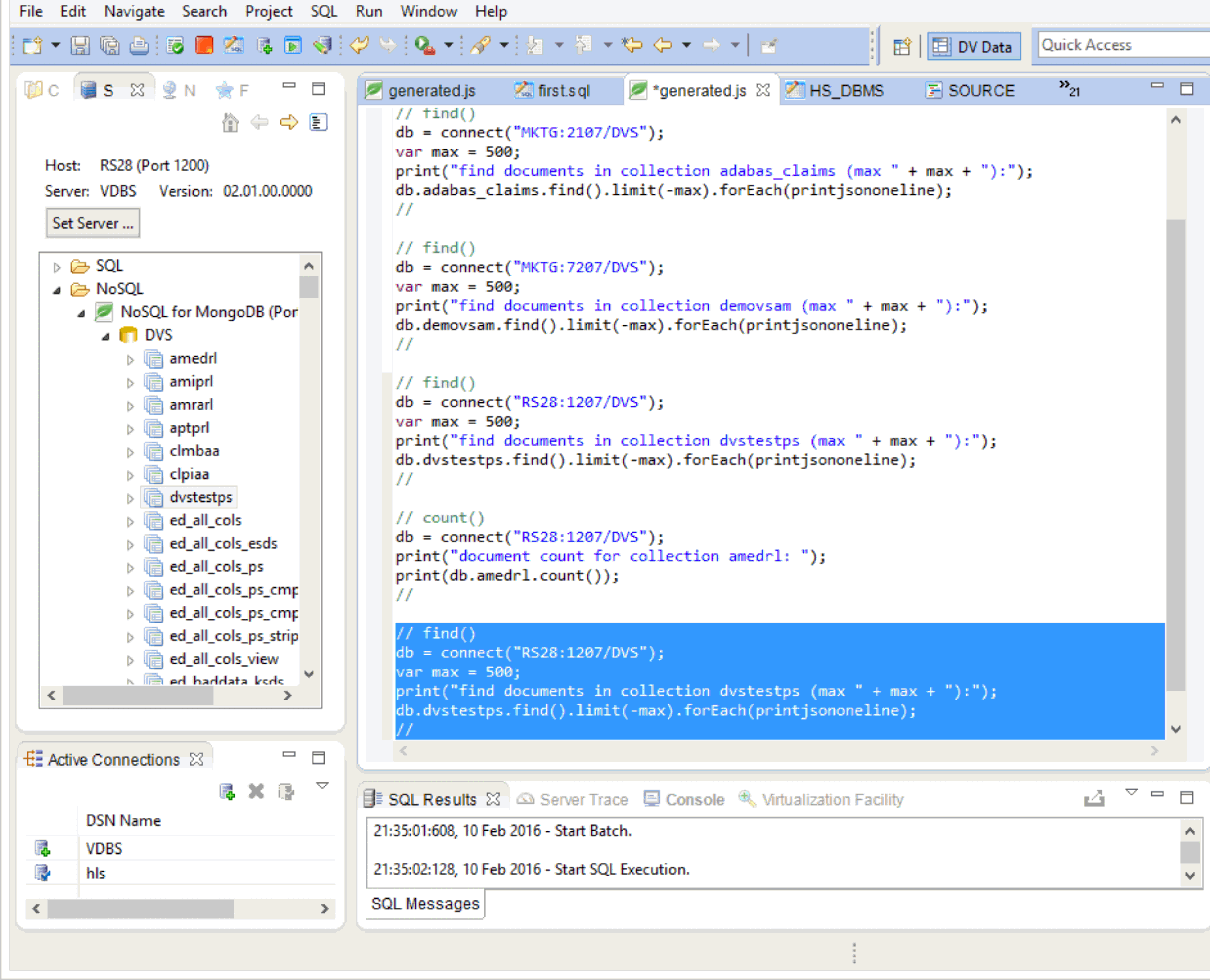Click the Print toolbar icon

(x=139, y=45)
